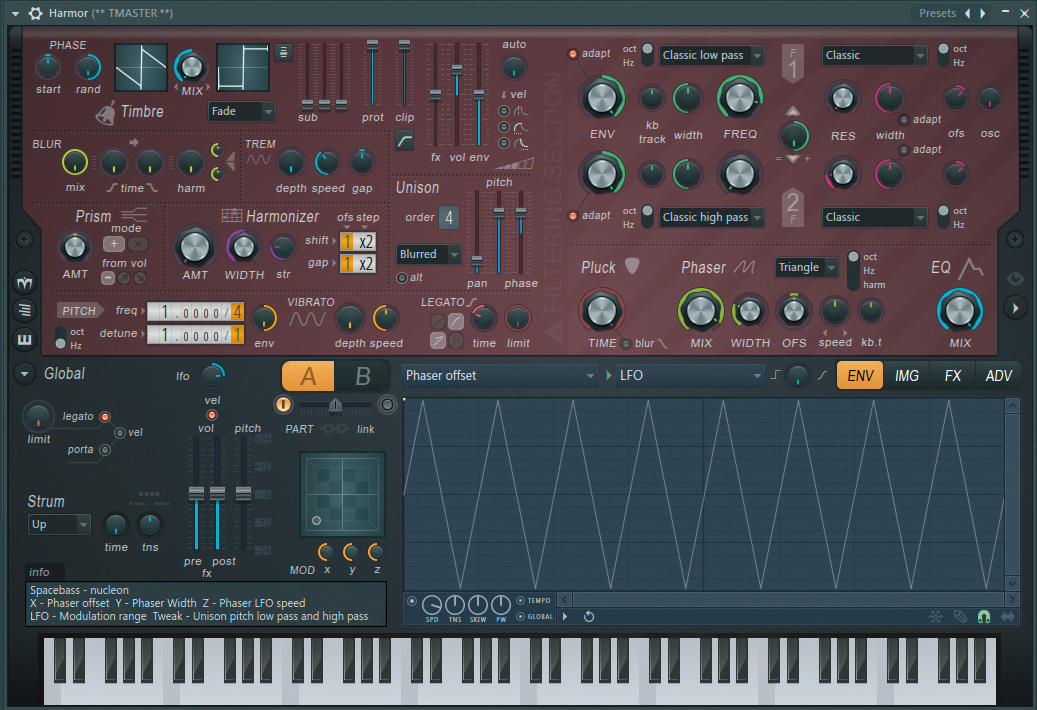Click the filter 1 shape icon
This screenshot has width=1037, height=710.
[793, 63]
